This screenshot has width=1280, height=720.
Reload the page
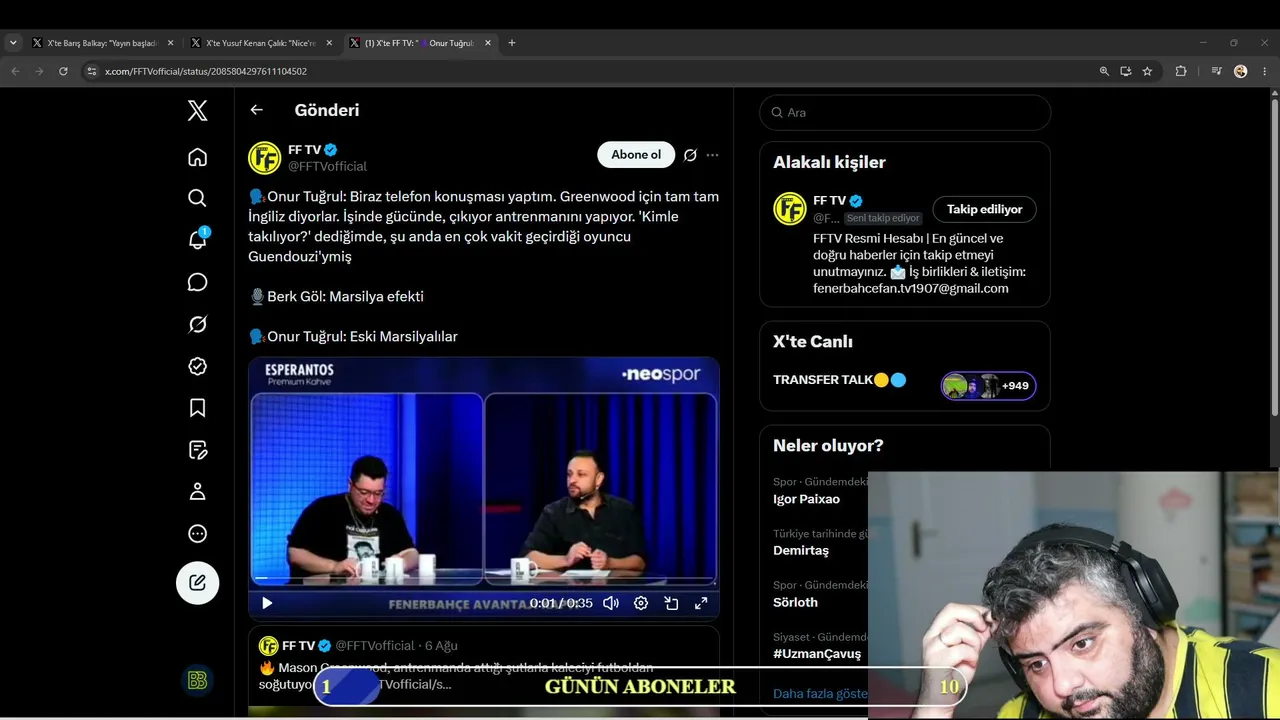[63, 71]
